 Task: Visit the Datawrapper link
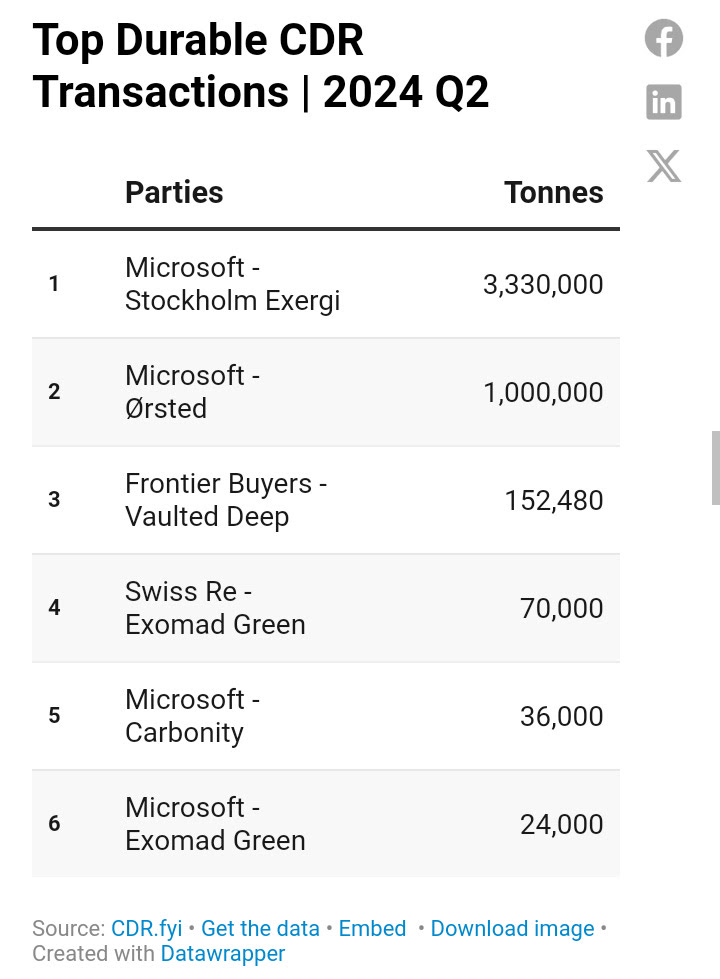pyautogui.click(x=223, y=953)
